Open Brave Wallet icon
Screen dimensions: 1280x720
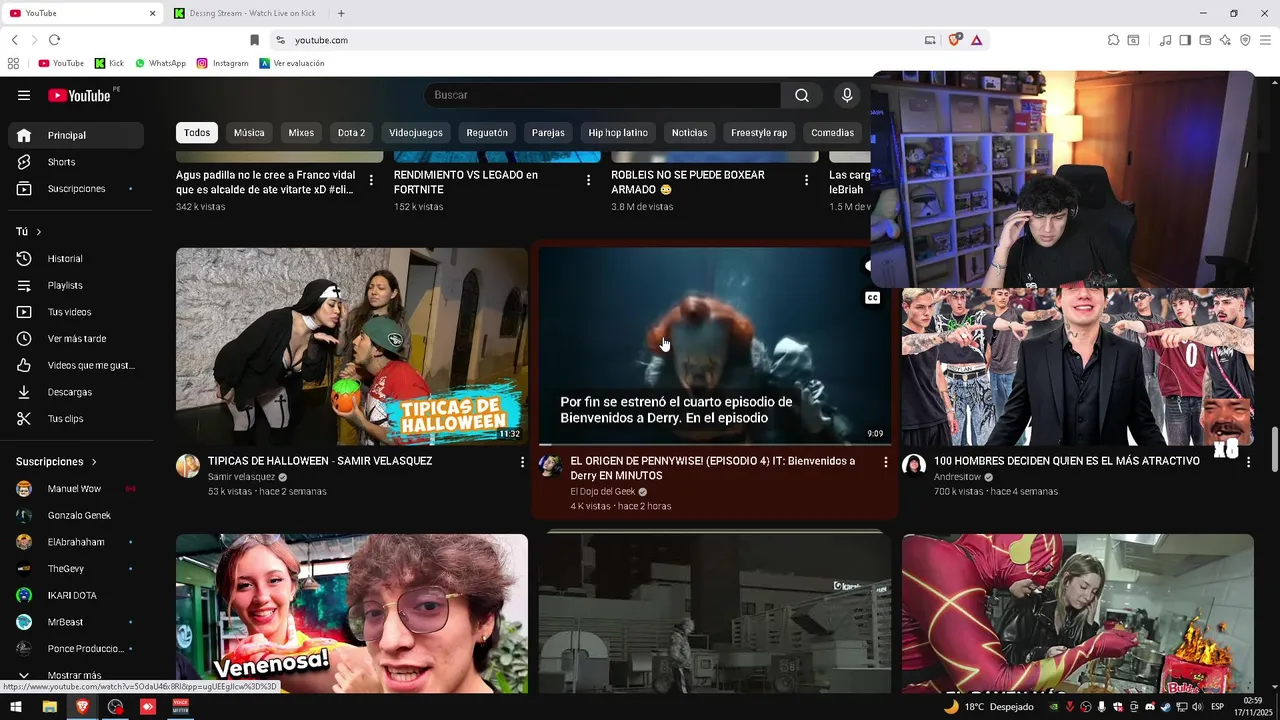click(1205, 40)
